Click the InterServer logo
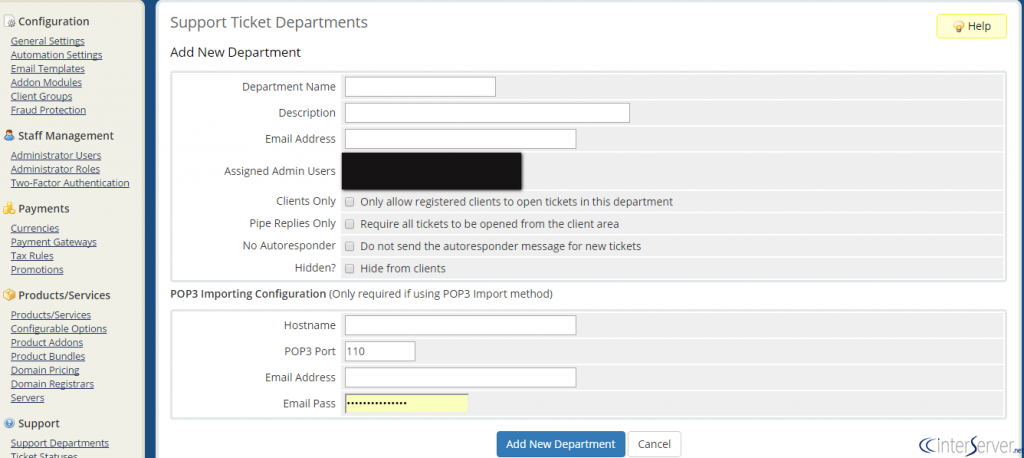 pyautogui.click(x=969, y=444)
